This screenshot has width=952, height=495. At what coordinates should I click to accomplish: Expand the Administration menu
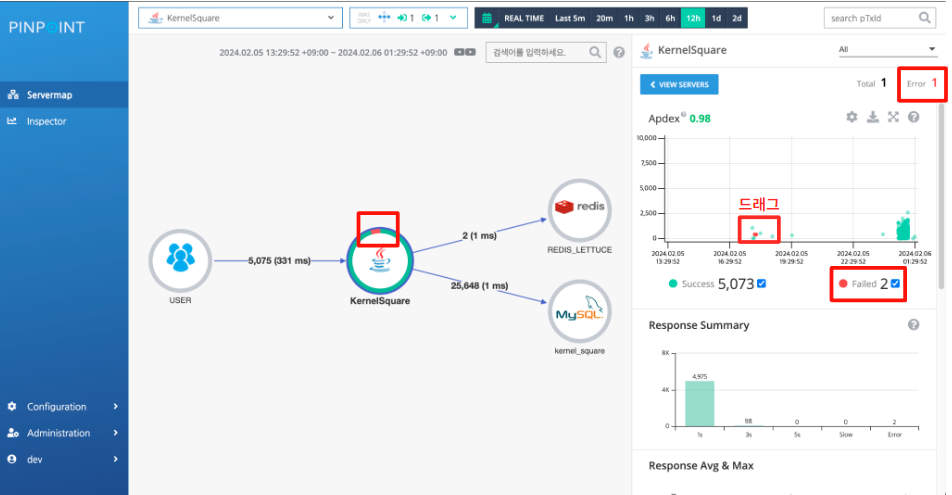(x=64, y=432)
